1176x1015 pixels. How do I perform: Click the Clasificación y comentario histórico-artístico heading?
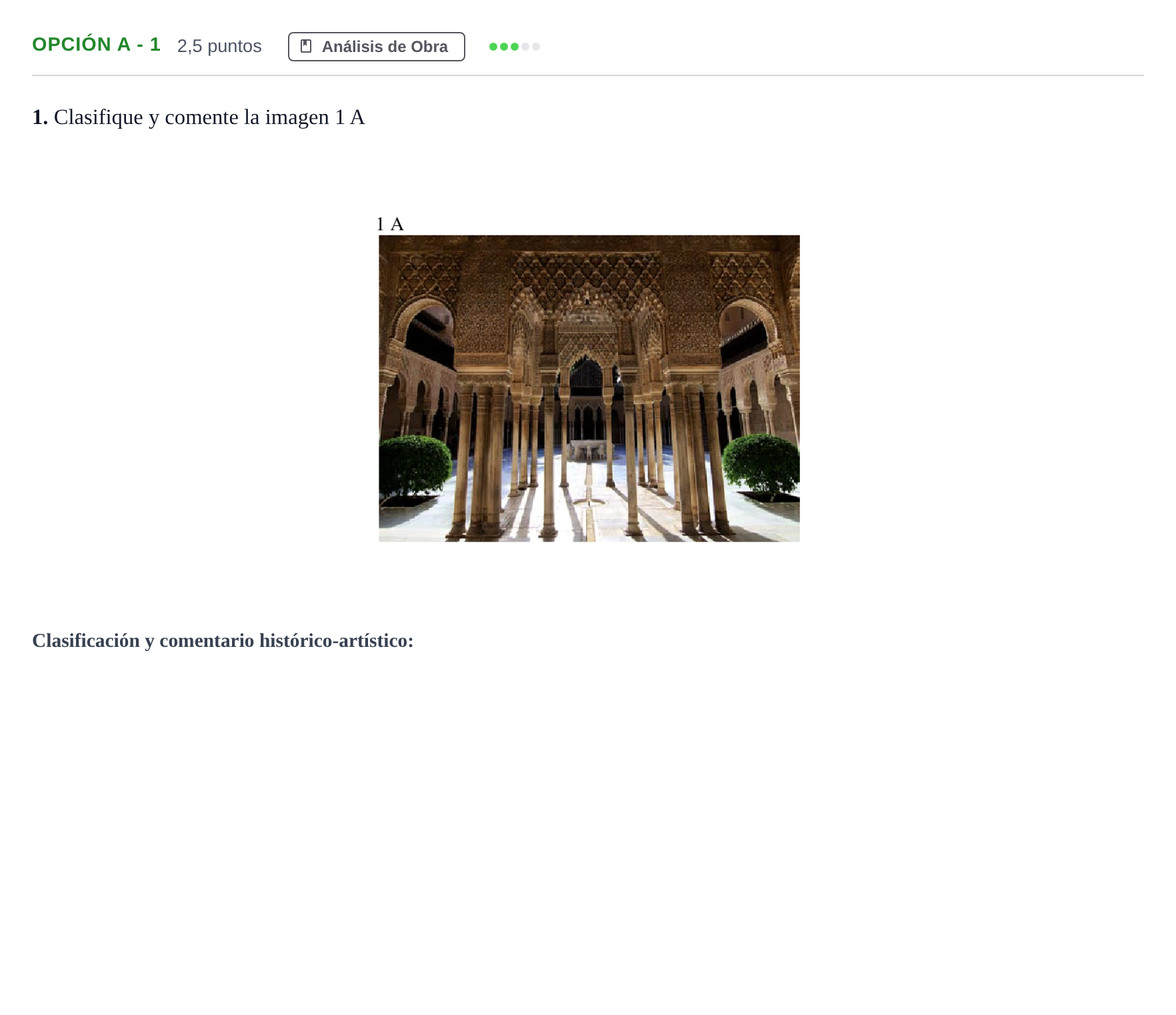(x=223, y=641)
